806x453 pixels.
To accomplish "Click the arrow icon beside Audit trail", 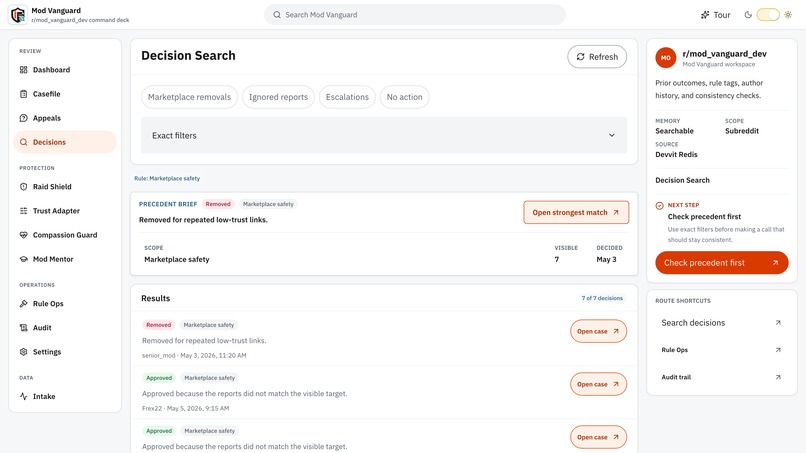I will click(778, 377).
